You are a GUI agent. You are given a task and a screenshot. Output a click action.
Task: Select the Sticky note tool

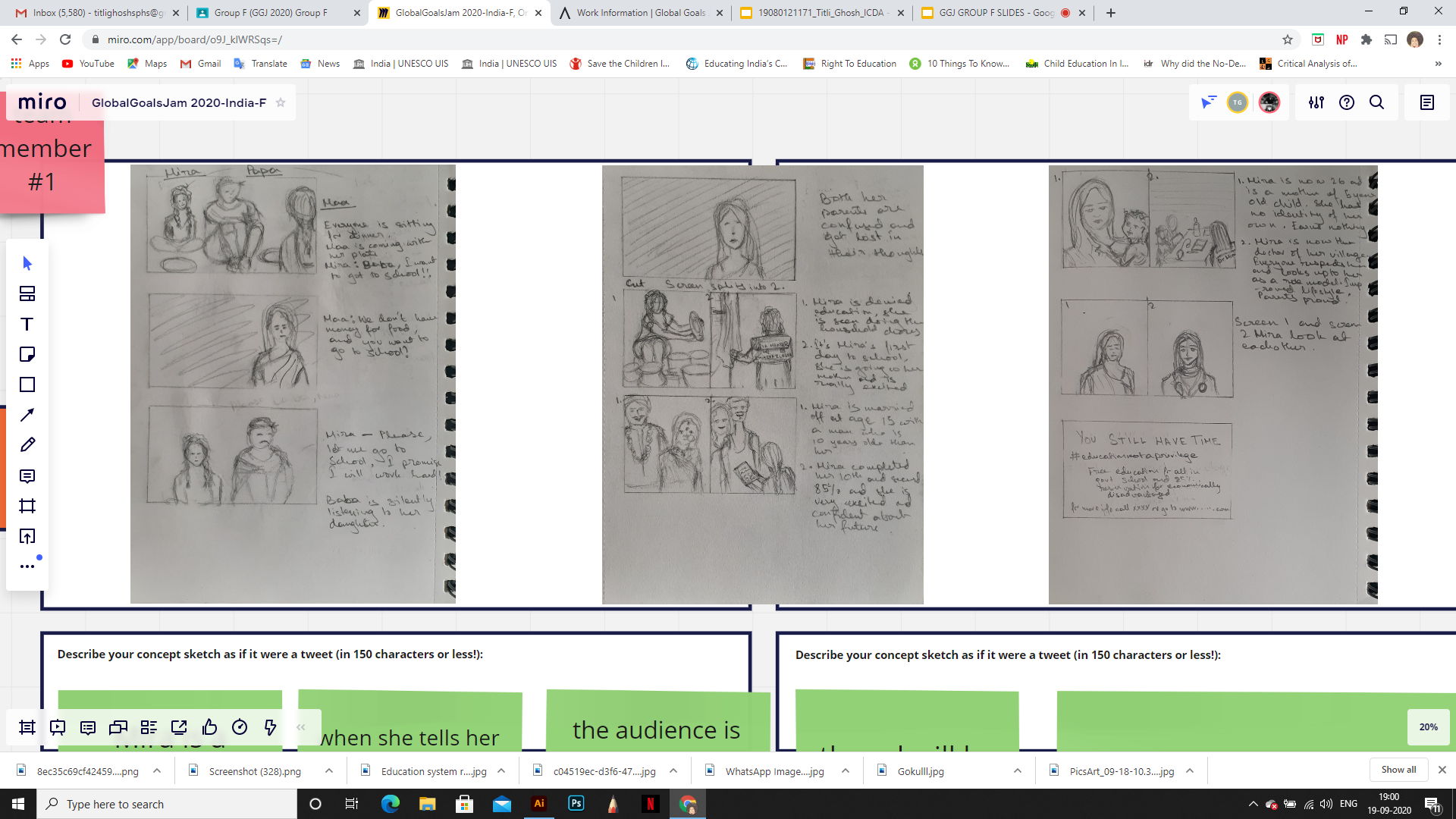[27, 355]
